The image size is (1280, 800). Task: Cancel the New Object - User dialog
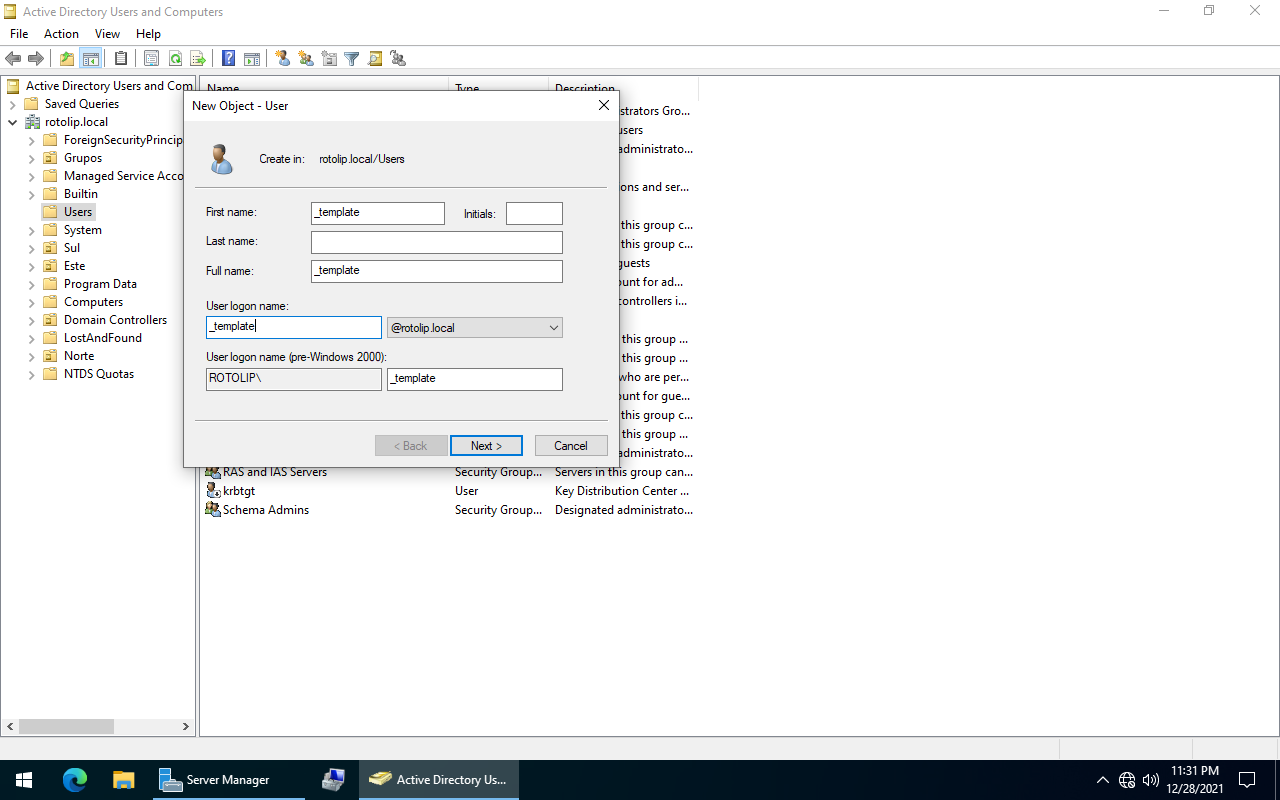[571, 446]
